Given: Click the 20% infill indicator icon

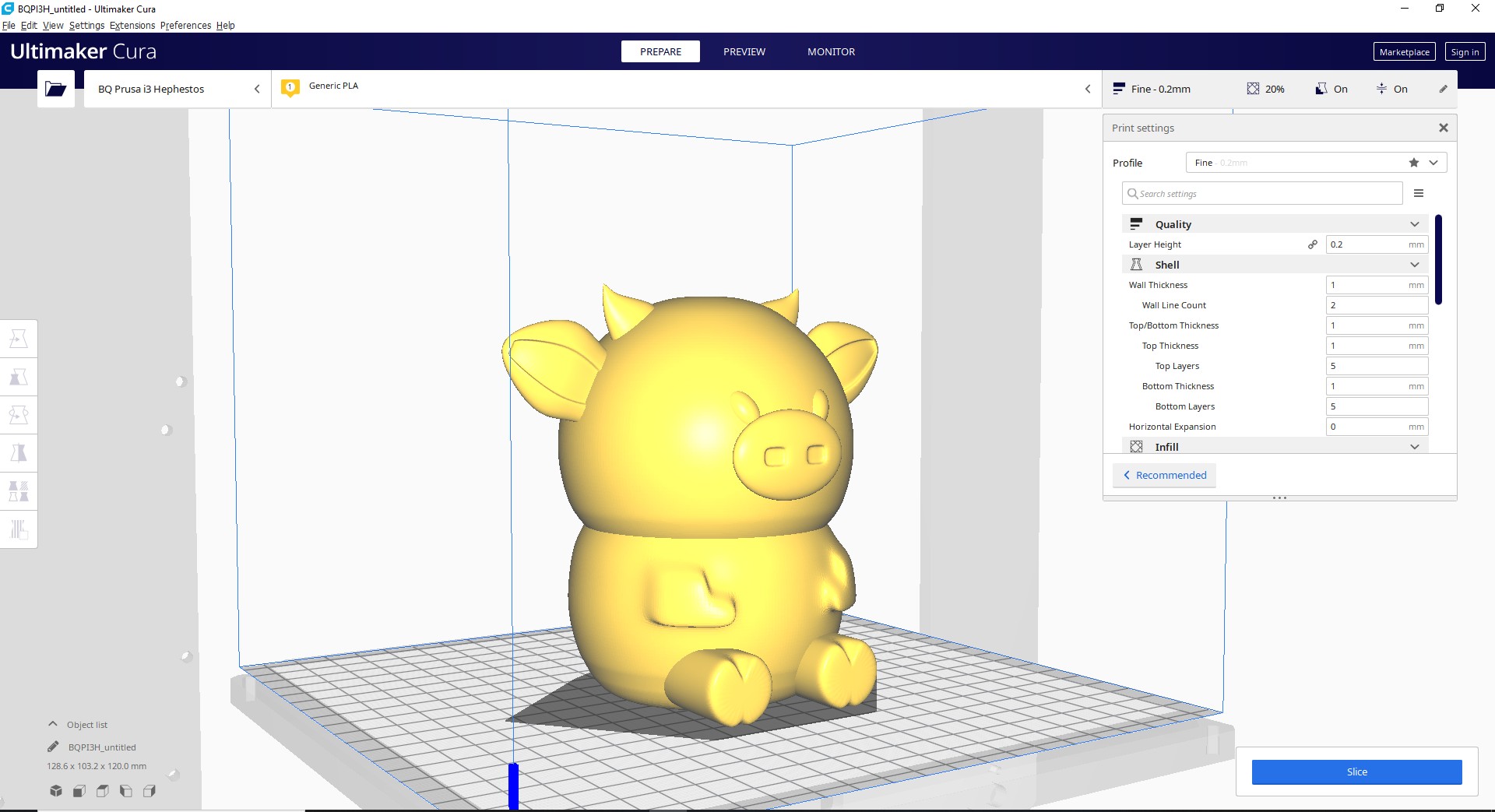Looking at the screenshot, I should pyautogui.click(x=1253, y=89).
